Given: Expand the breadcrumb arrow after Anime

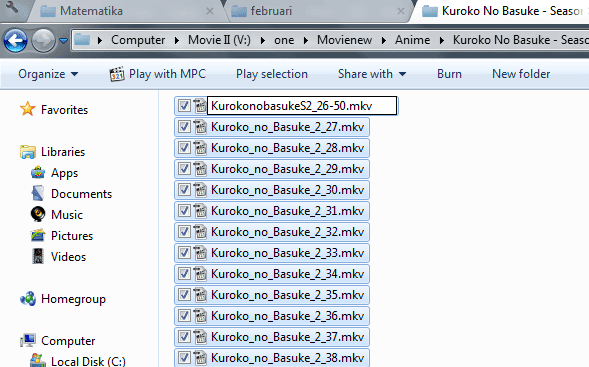Looking at the screenshot, I should click(442, 40).
